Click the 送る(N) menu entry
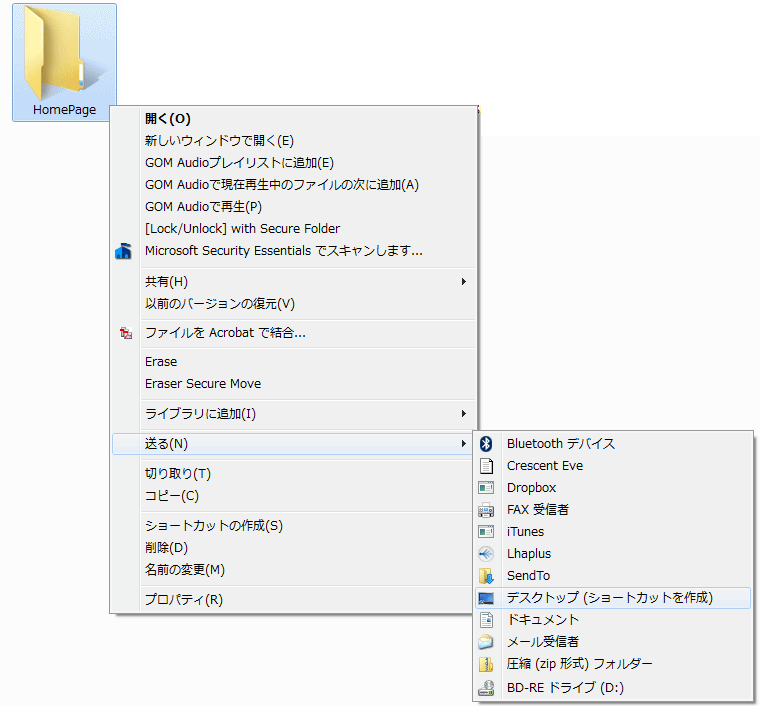760x706 pixels. 292,444
